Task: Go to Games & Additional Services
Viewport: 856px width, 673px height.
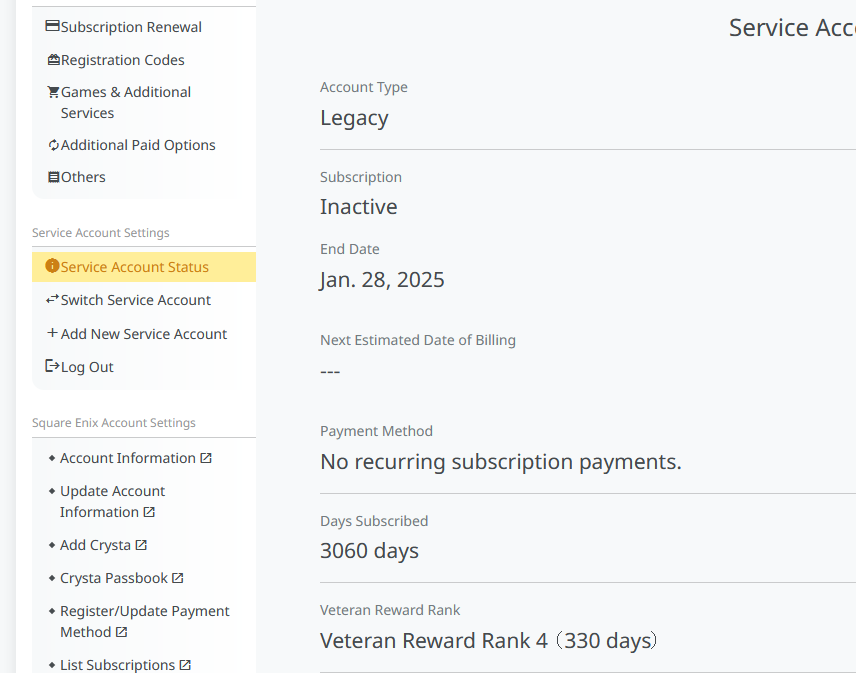Action: pyautogui.click(x=126, y=103)
